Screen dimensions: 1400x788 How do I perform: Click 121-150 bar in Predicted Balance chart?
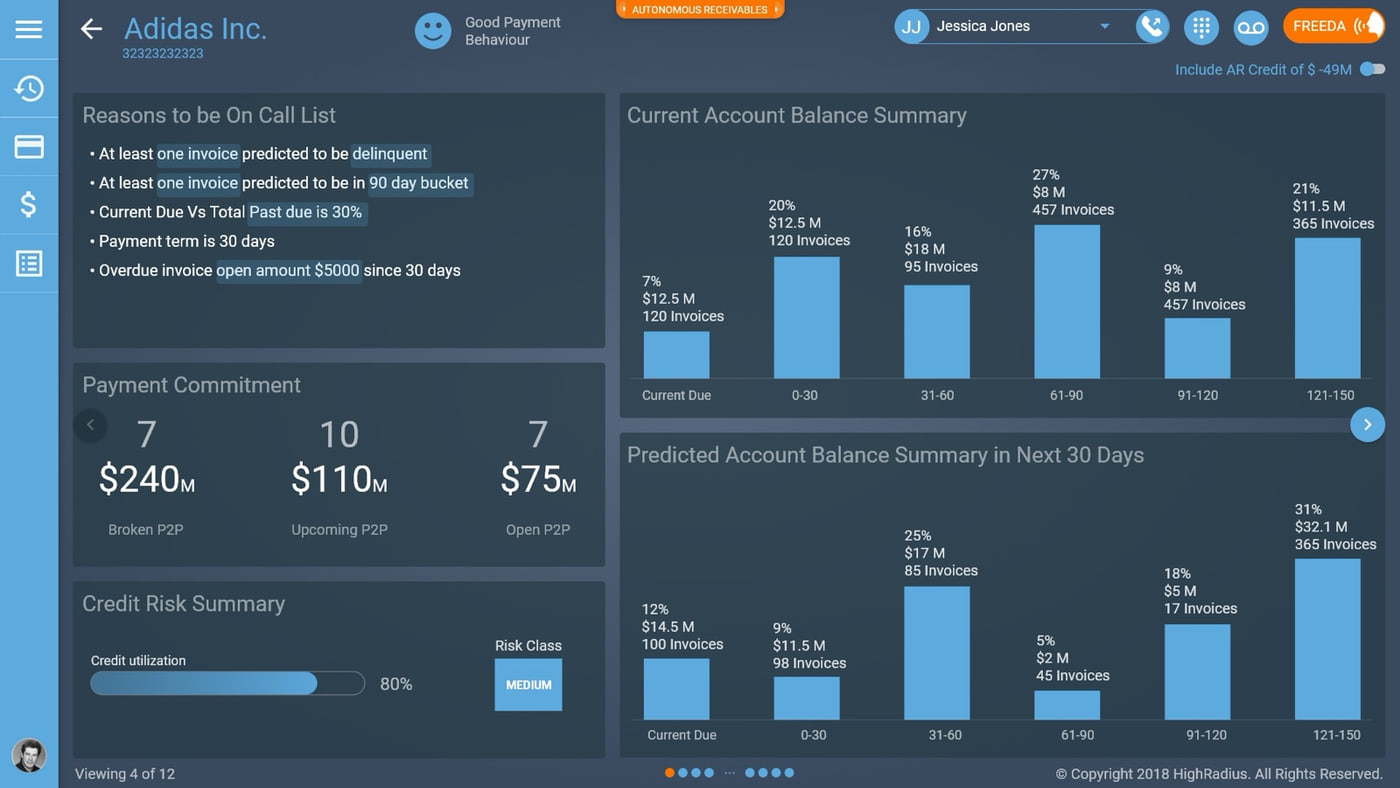pyautogui.click(x=1327, y=639)
